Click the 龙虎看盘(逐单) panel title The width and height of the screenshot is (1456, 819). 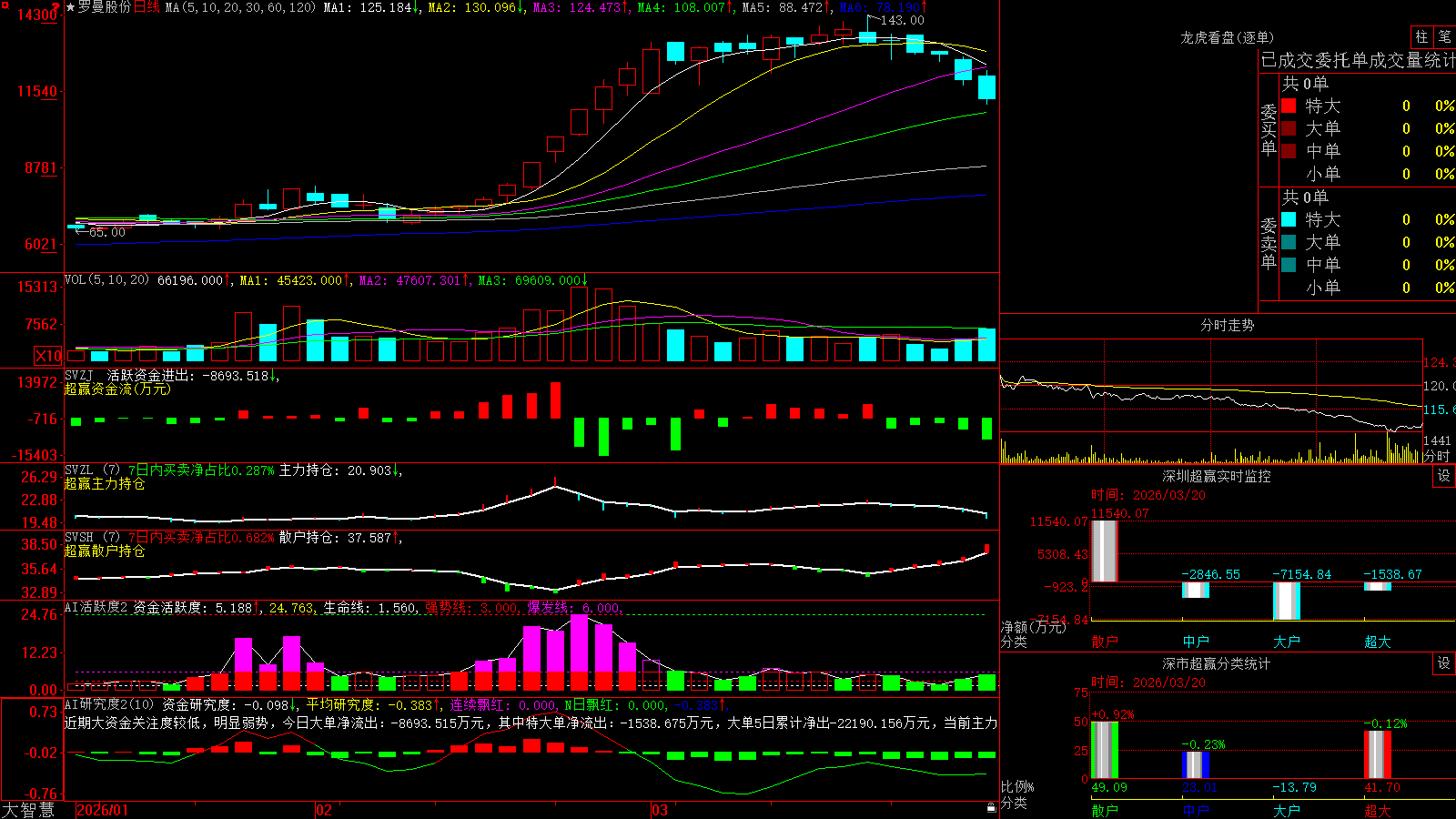pyautogui.click(x=1227, y=37)
